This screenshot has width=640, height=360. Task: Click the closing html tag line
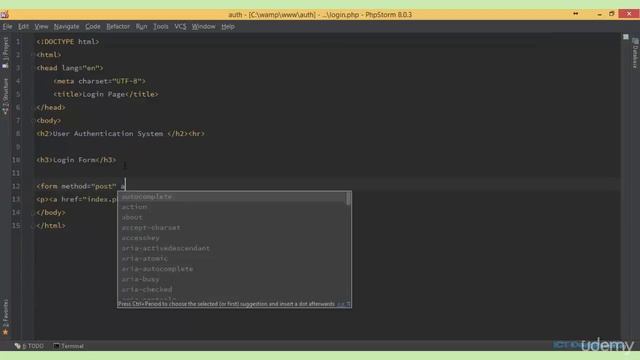[x=51, y=225]
